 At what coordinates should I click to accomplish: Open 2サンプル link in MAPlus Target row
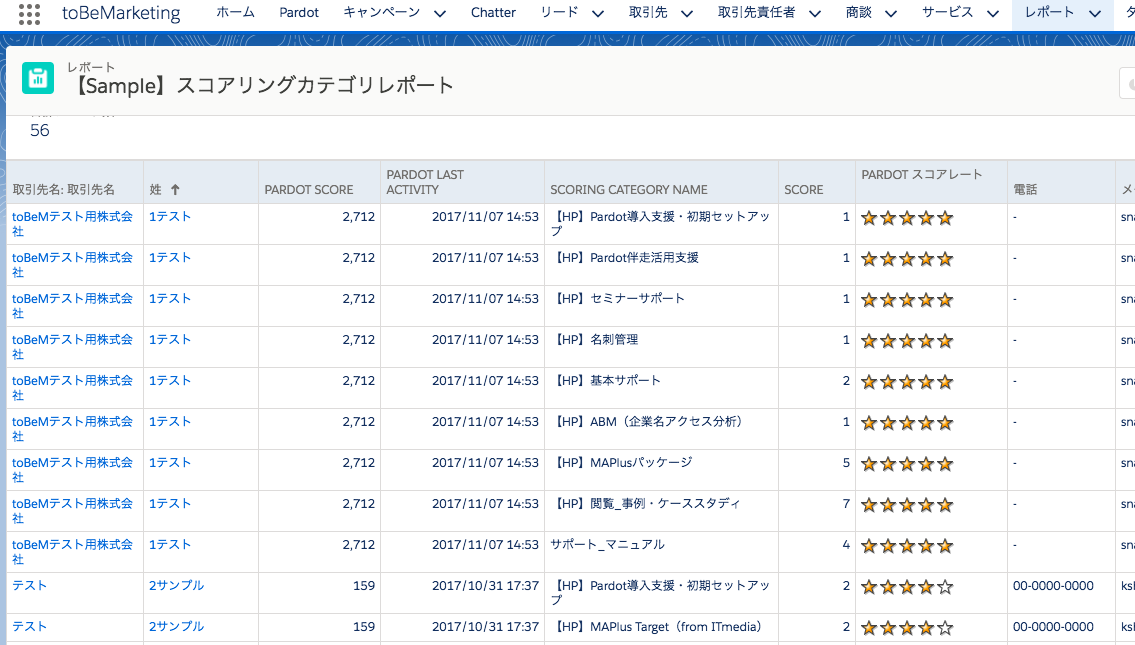click(177, 627)
